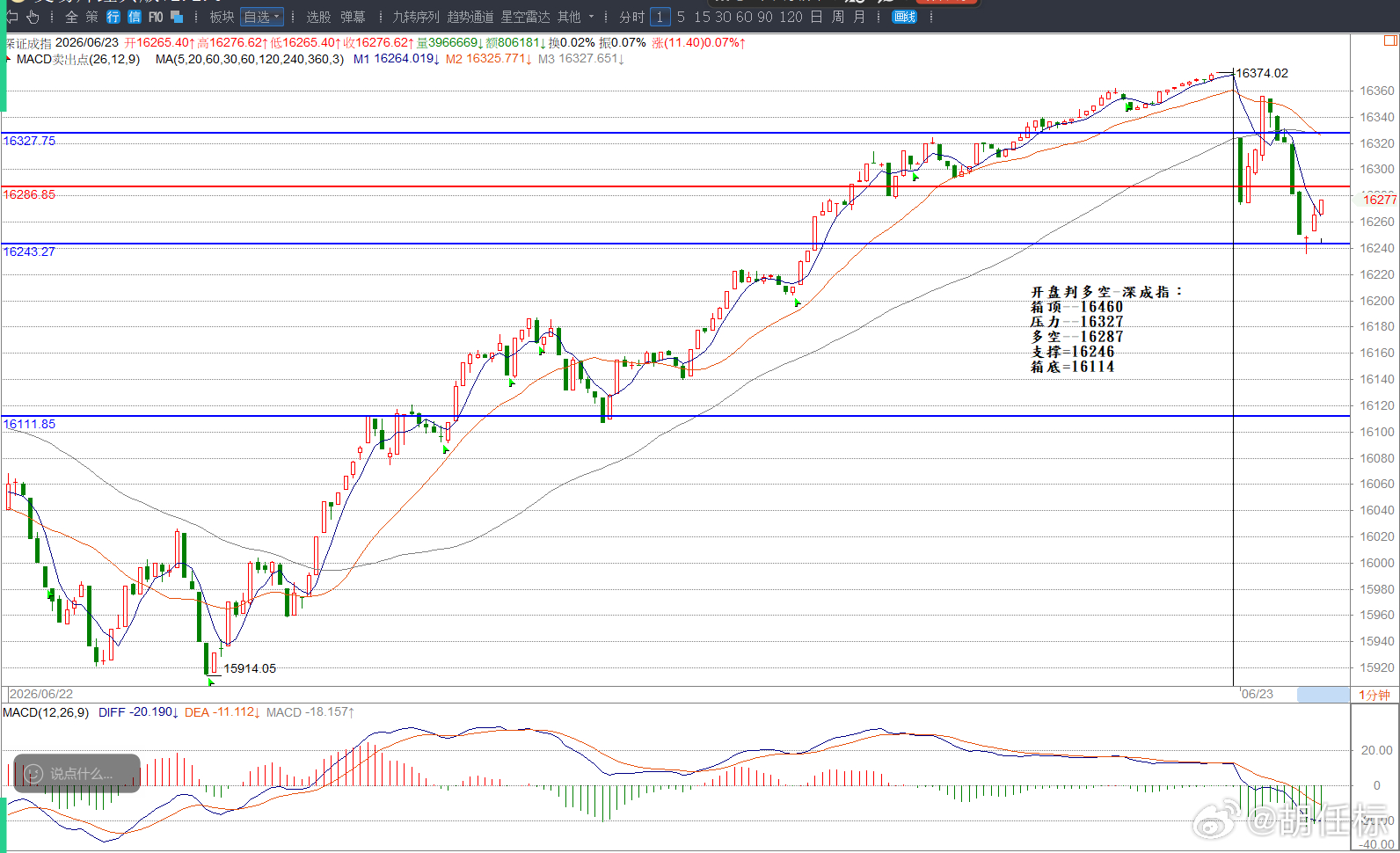Apply the 趋势通道 indicator
This screenshot has height=853, width=1400.
pos(470,17)
